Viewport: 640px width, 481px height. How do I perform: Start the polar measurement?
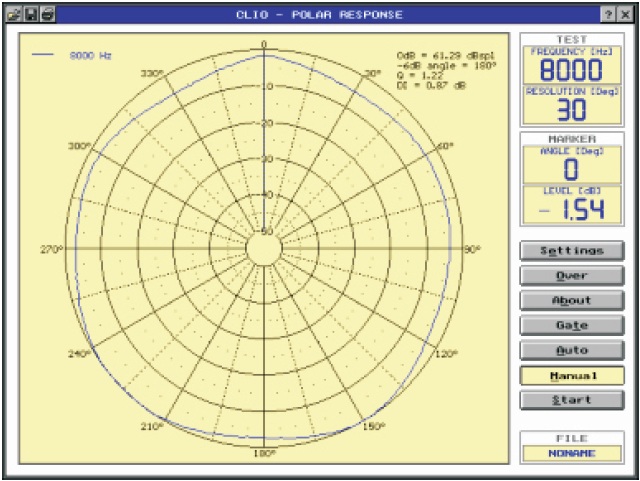coord(572,400)
